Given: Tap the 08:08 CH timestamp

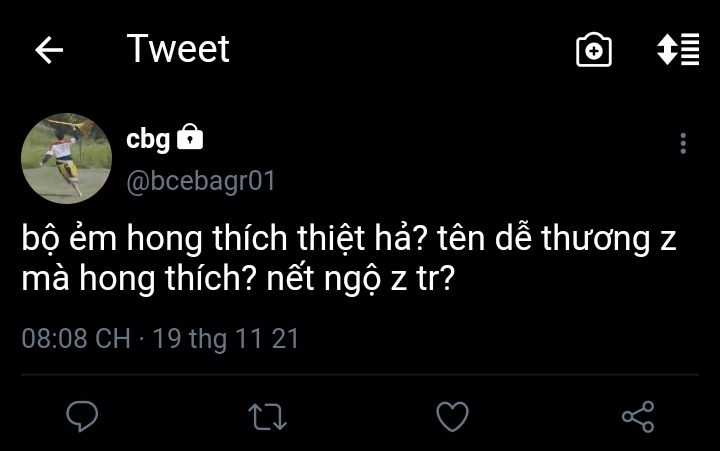Looking at the screenshot, I should coord(76,339).
